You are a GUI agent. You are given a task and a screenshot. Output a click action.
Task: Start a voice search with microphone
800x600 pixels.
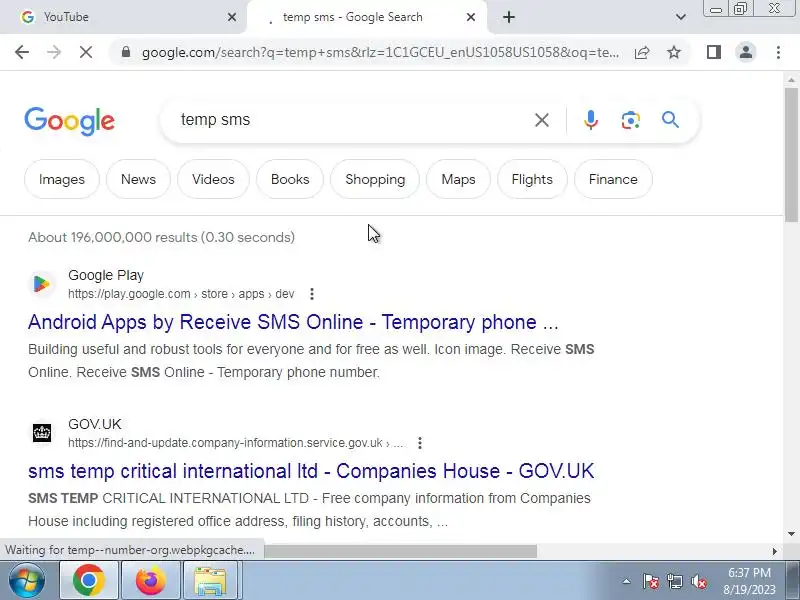(591, 120)
